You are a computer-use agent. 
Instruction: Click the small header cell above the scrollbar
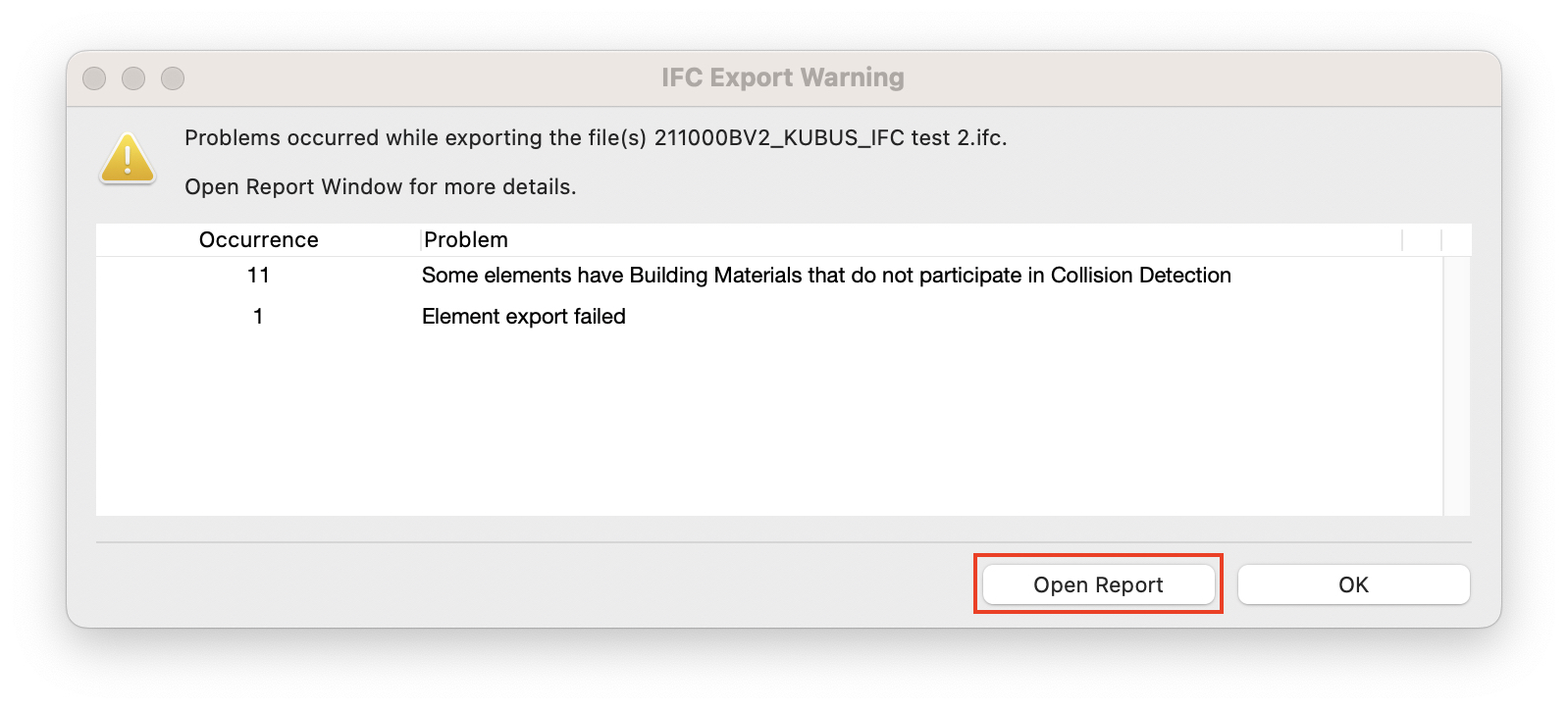coord(1456,239)
